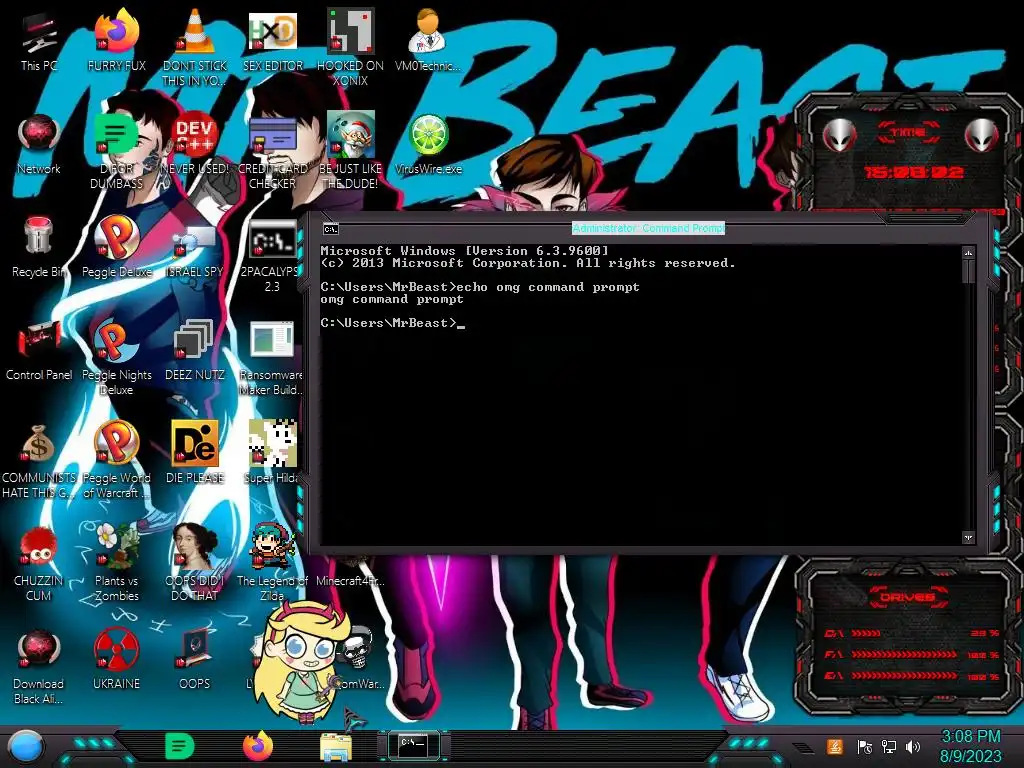Open the VLC cone desktop shortcut
The image size is (1024, 768).
coord(195,48)
